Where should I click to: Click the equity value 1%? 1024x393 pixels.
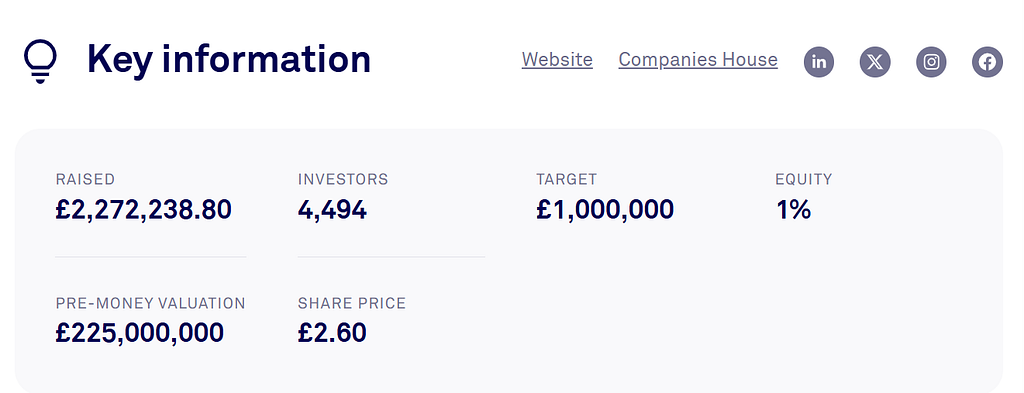point(793,210)
